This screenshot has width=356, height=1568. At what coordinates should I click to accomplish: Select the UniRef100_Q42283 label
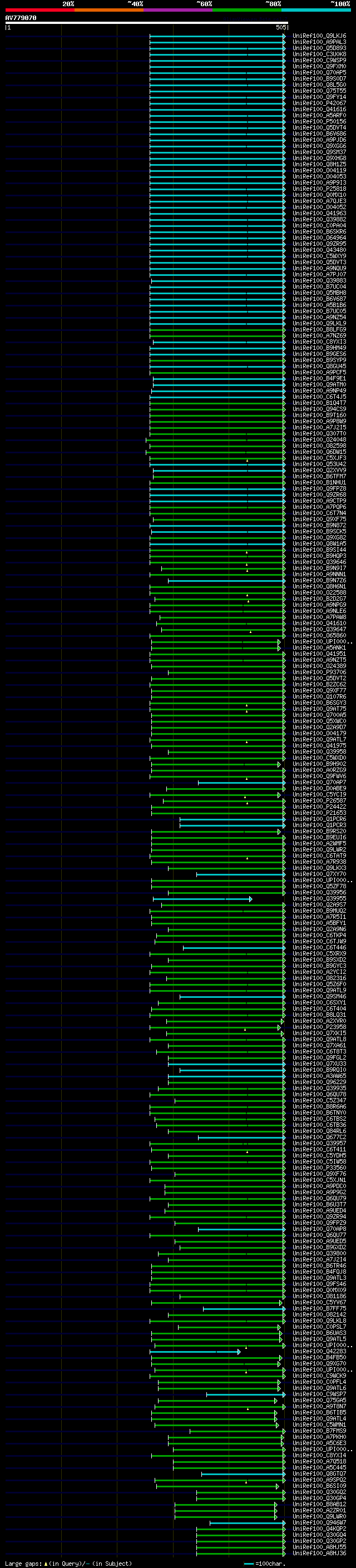pos(319,1352)
